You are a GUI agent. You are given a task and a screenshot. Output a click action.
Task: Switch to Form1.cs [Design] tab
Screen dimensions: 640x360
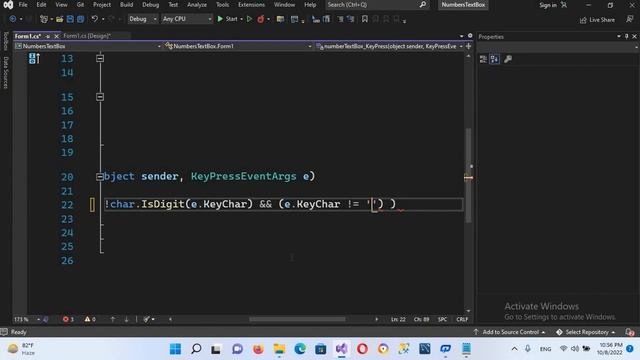click(x=87, y=36)
